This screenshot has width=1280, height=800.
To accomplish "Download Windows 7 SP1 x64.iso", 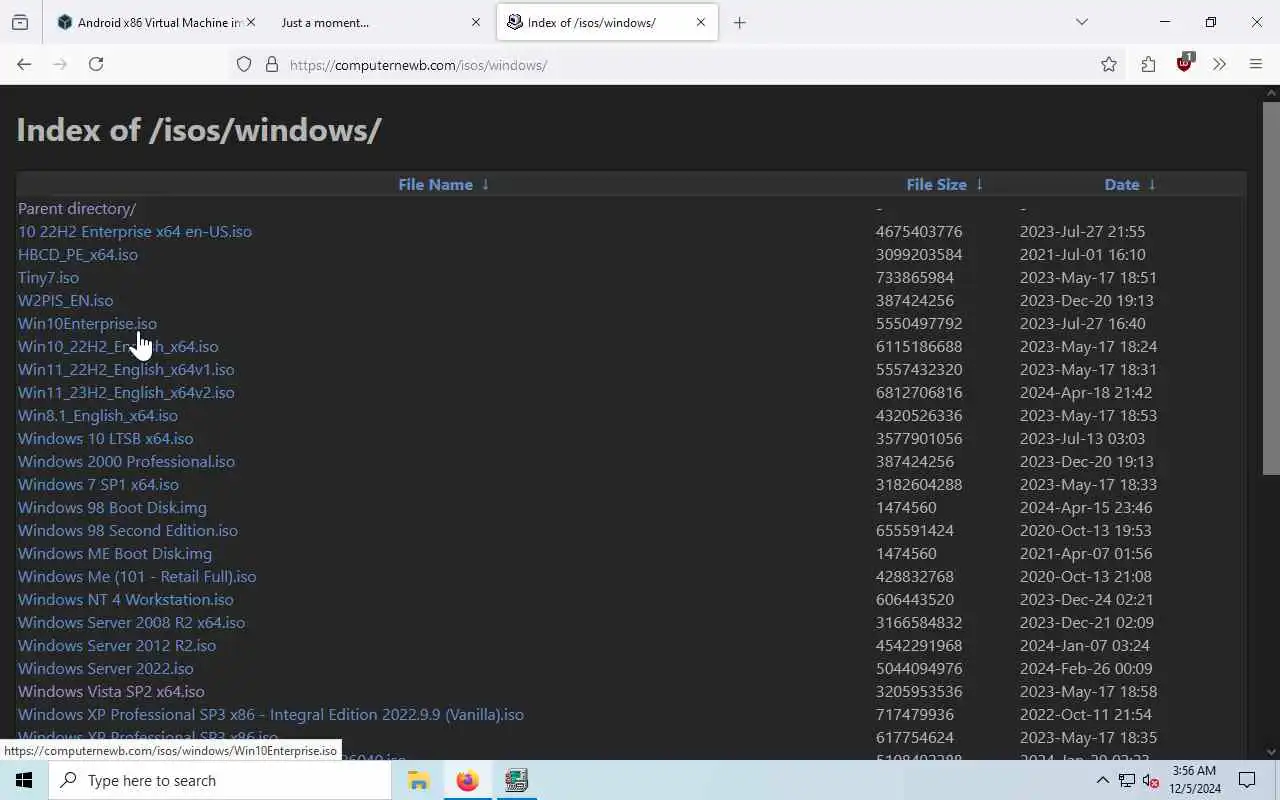I will pyautogui.click(x=98, y=484).
